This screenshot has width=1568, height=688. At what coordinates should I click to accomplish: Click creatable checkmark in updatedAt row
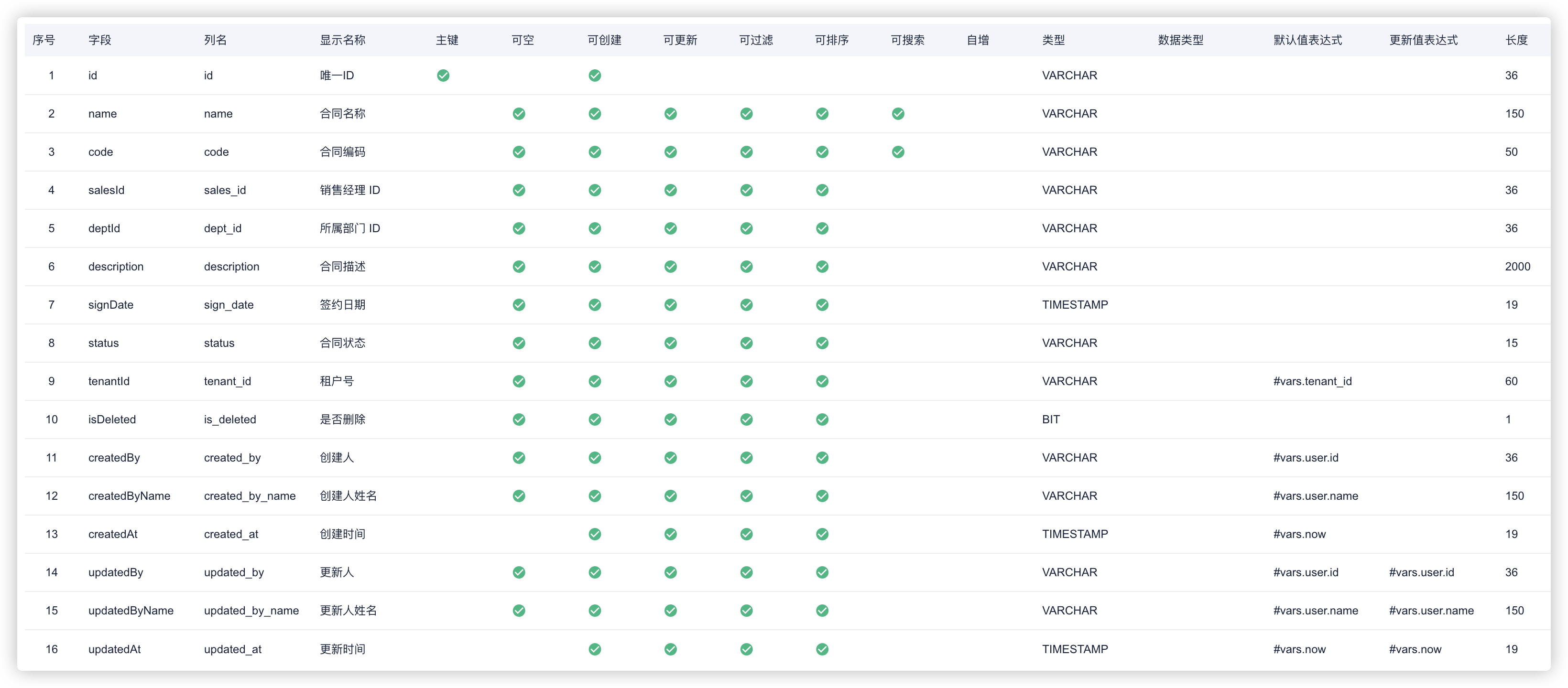coord(595,649)
